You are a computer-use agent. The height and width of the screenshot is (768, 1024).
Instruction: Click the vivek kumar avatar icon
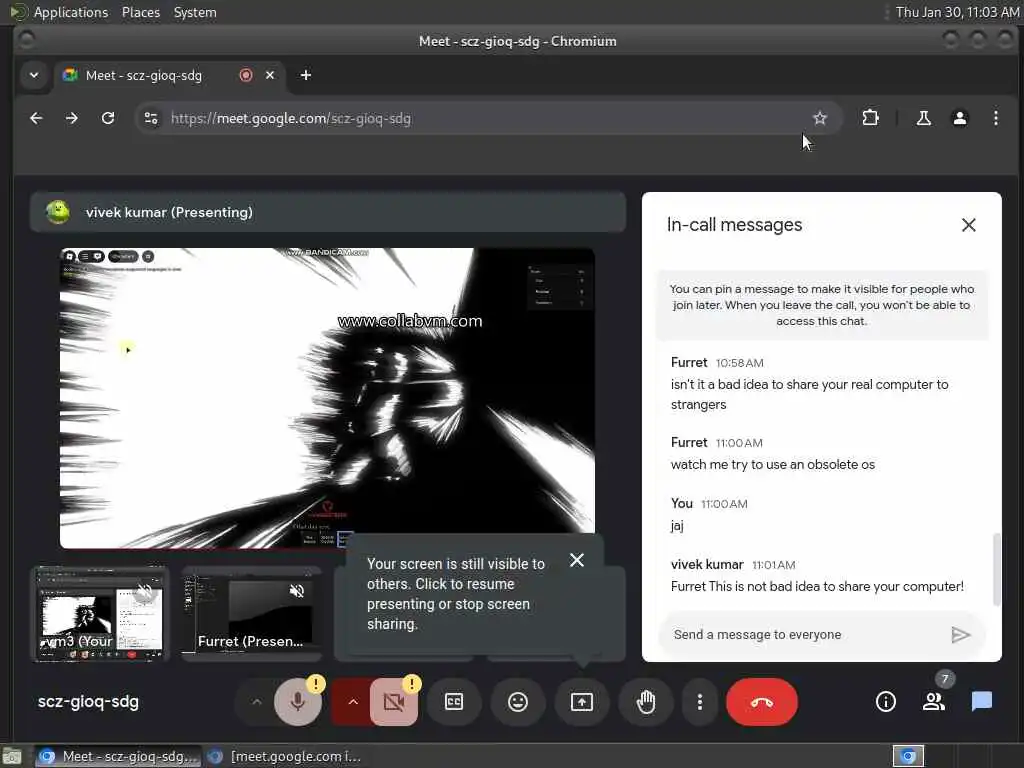click(x=58, y=212)
